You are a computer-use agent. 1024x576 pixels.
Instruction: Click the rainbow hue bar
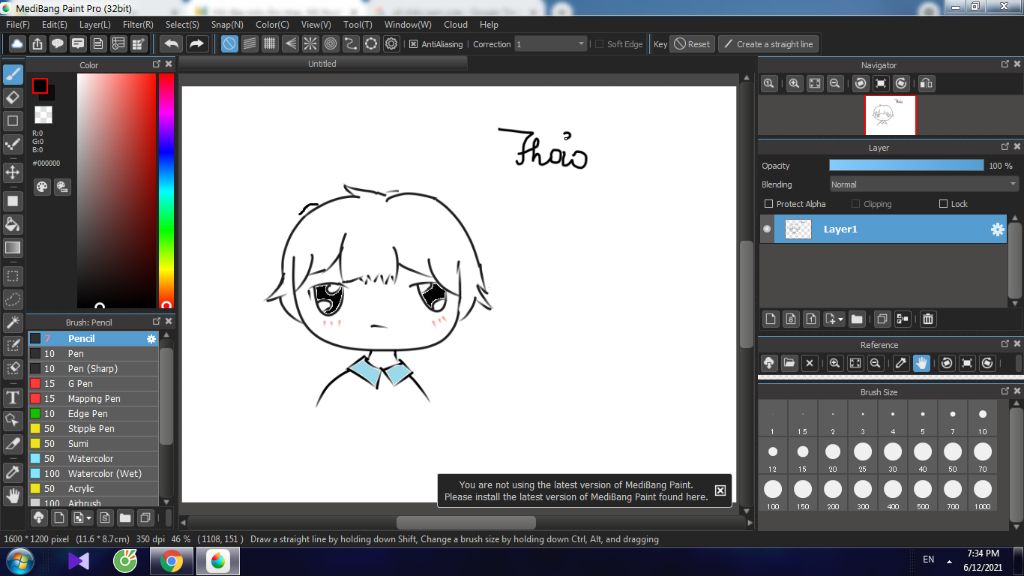tap(167, 190)
